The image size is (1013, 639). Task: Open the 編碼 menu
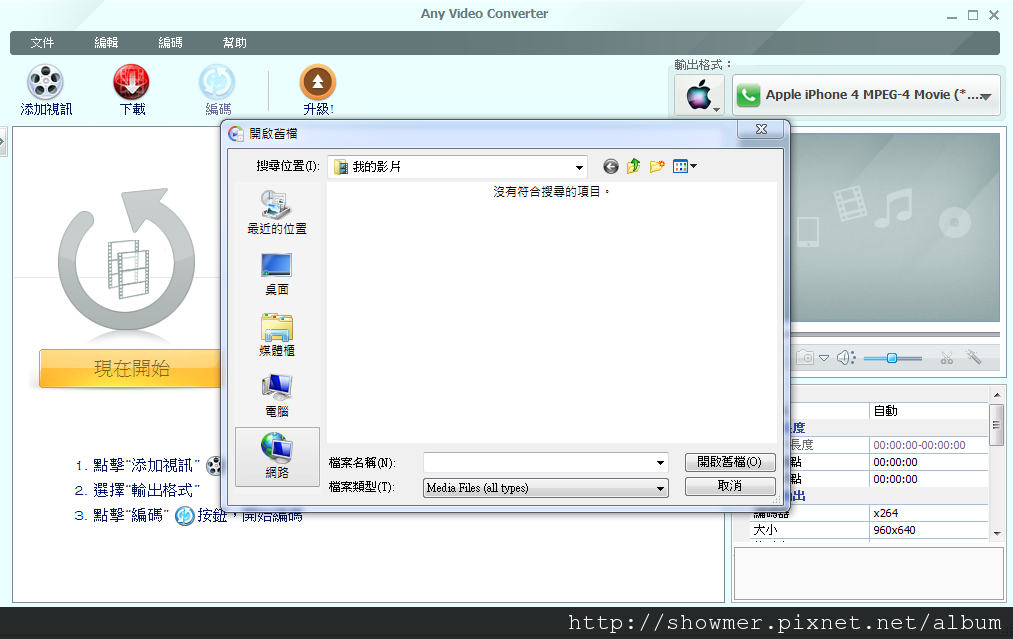[170, 43]
